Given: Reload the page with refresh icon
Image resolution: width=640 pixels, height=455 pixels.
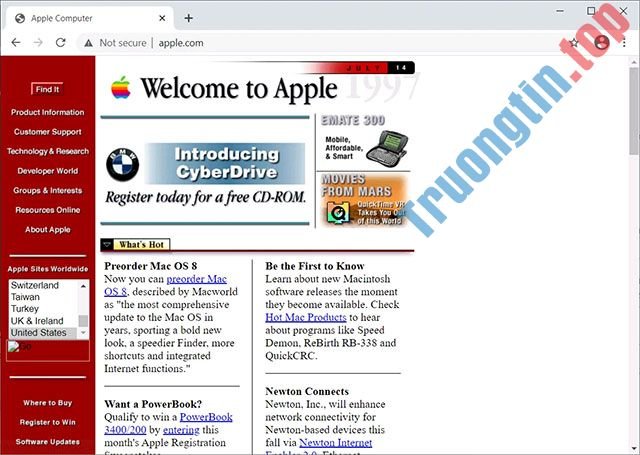Looking at the screenshot, I should 61,42.
